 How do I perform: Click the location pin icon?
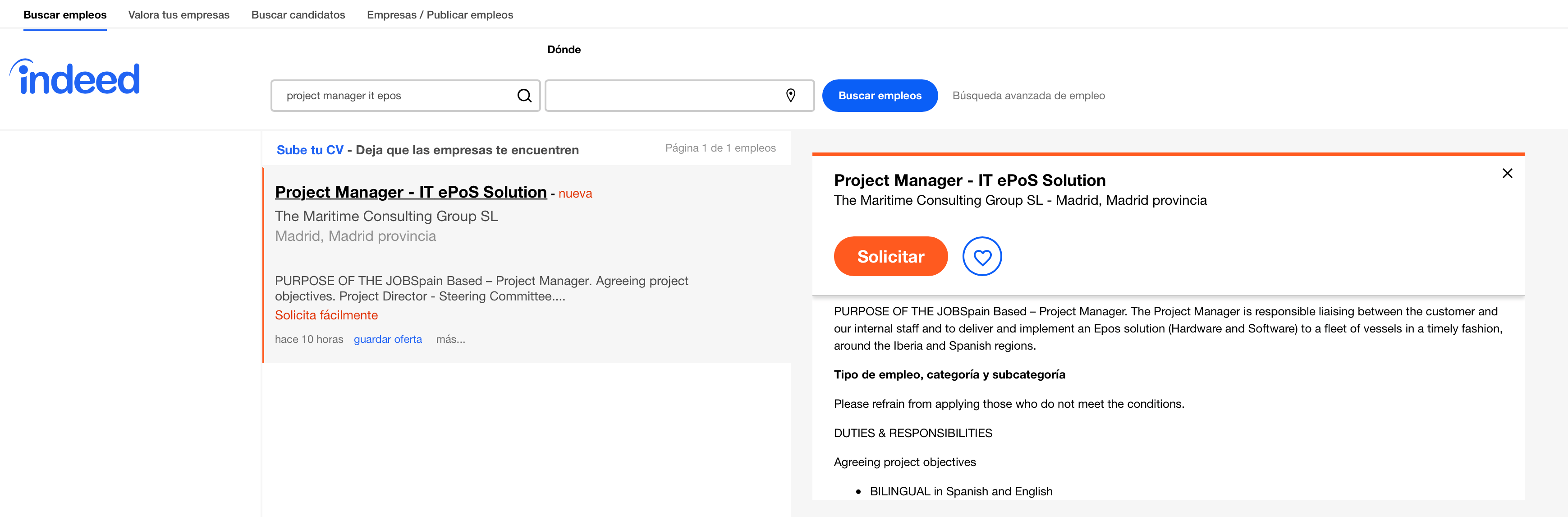pos(790,96)
